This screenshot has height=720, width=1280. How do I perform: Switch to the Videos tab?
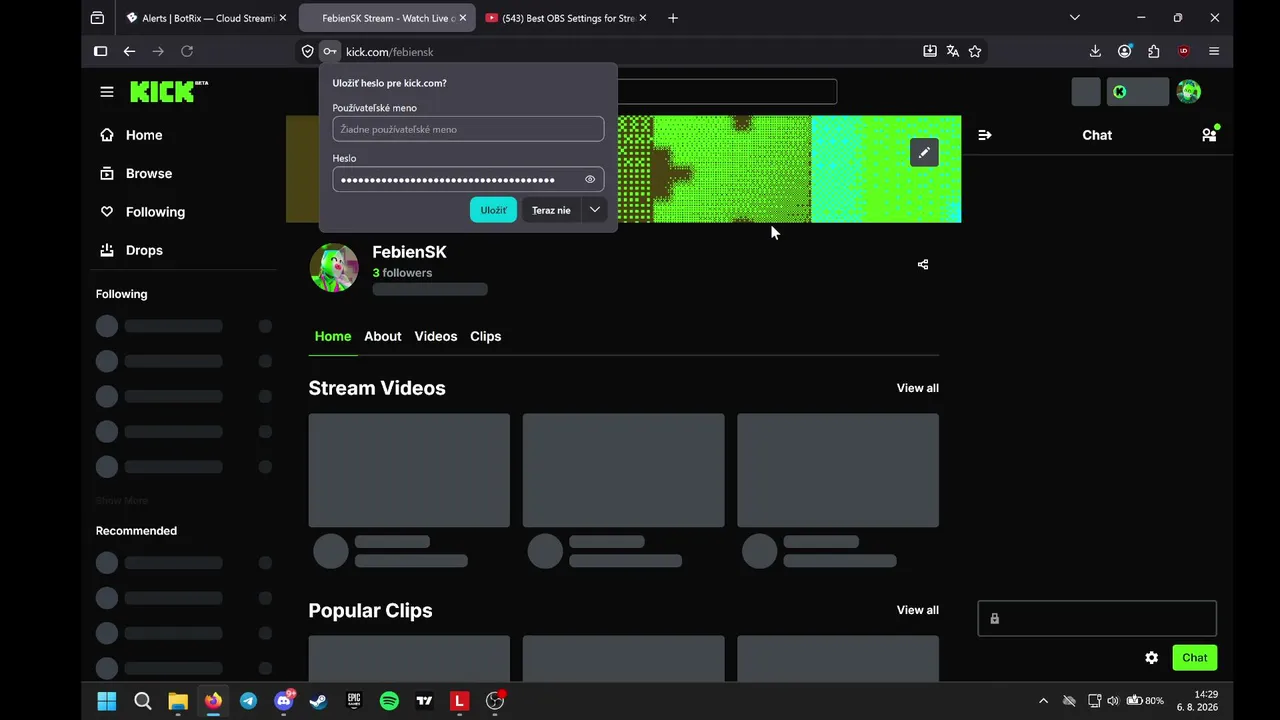(x=436, y=336)
